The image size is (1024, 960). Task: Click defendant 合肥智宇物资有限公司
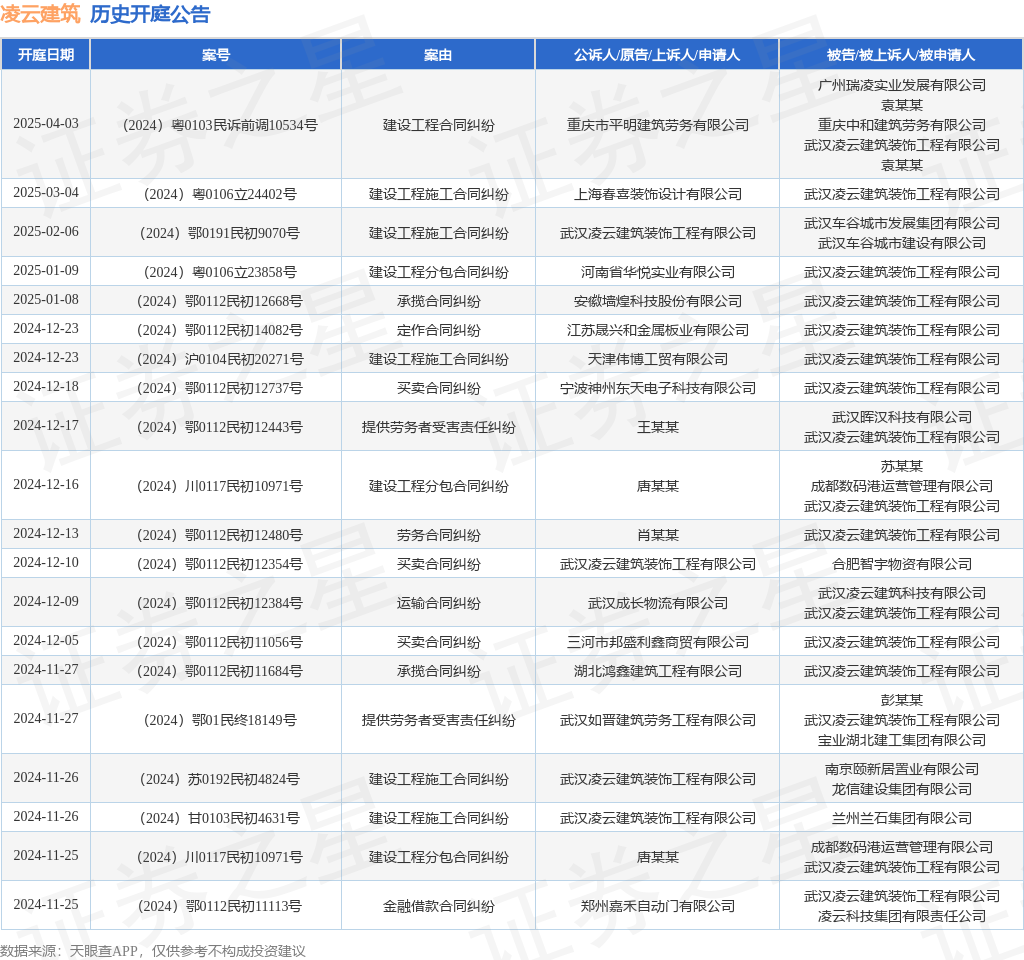pyautogui.click(x=902, y=564)
